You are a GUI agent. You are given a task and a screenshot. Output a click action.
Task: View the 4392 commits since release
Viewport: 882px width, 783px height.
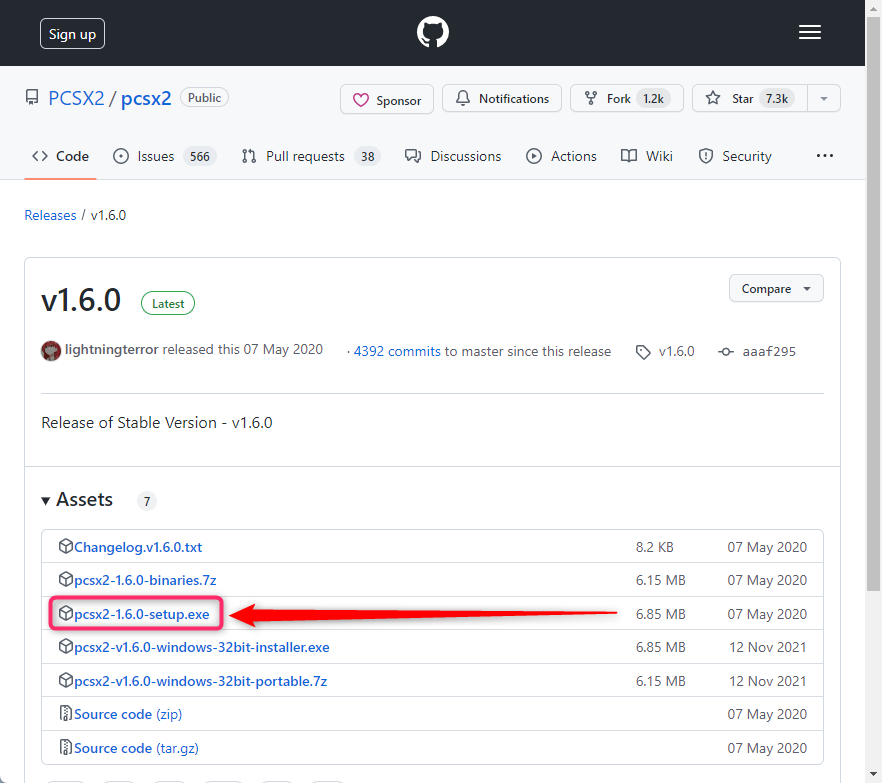click(397, 352)
